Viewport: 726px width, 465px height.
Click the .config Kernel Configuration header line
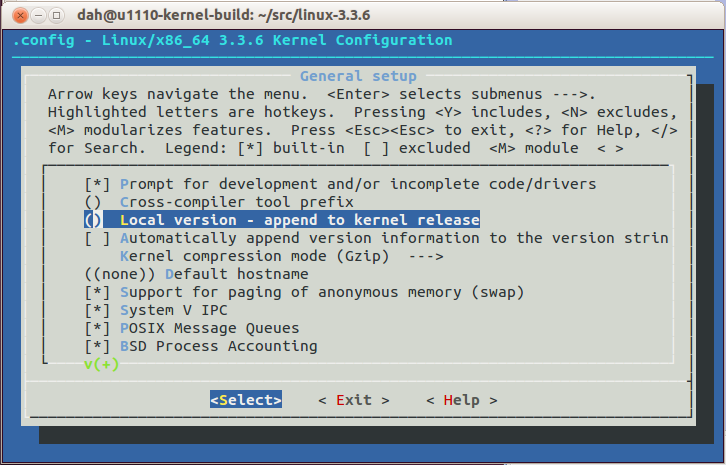tap(232, 41)
